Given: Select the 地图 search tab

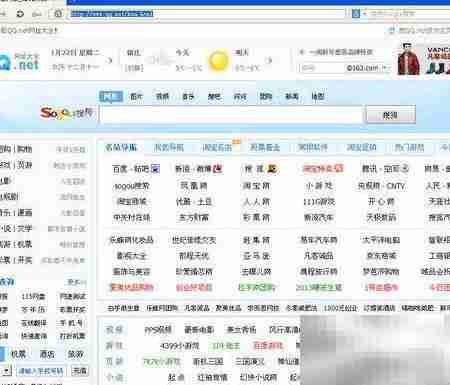Looking at the screenshot, I should 318,96.
